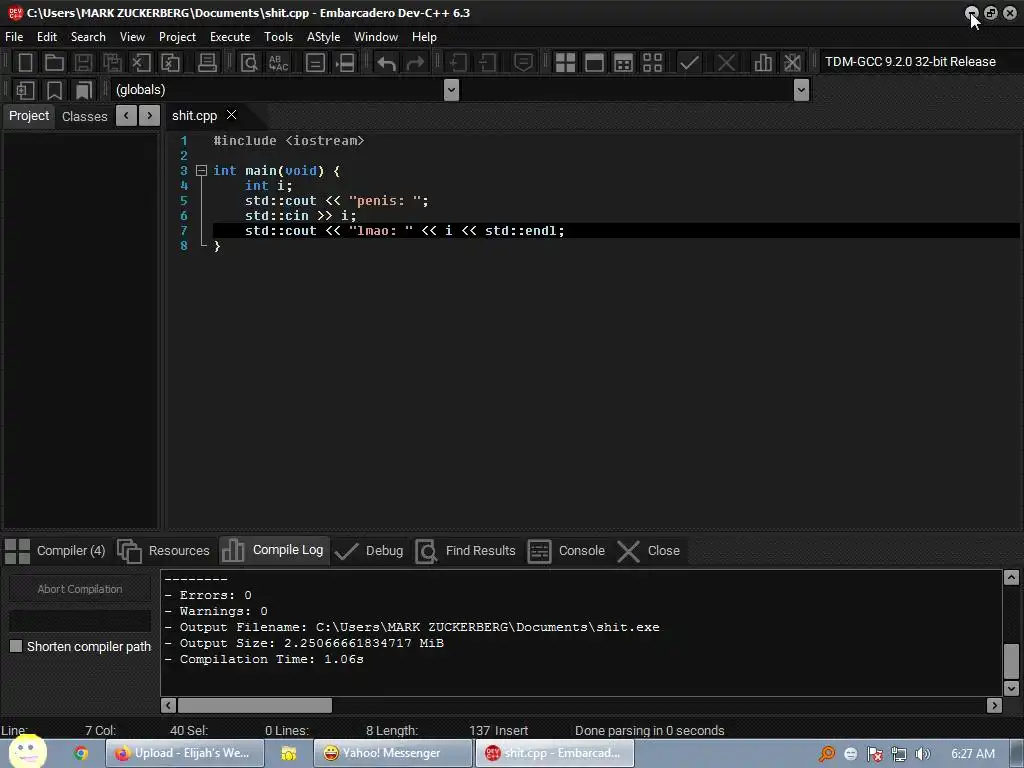Open the File menu
Viewport: 1024px width, 768px height.
[x=14, y=37]
